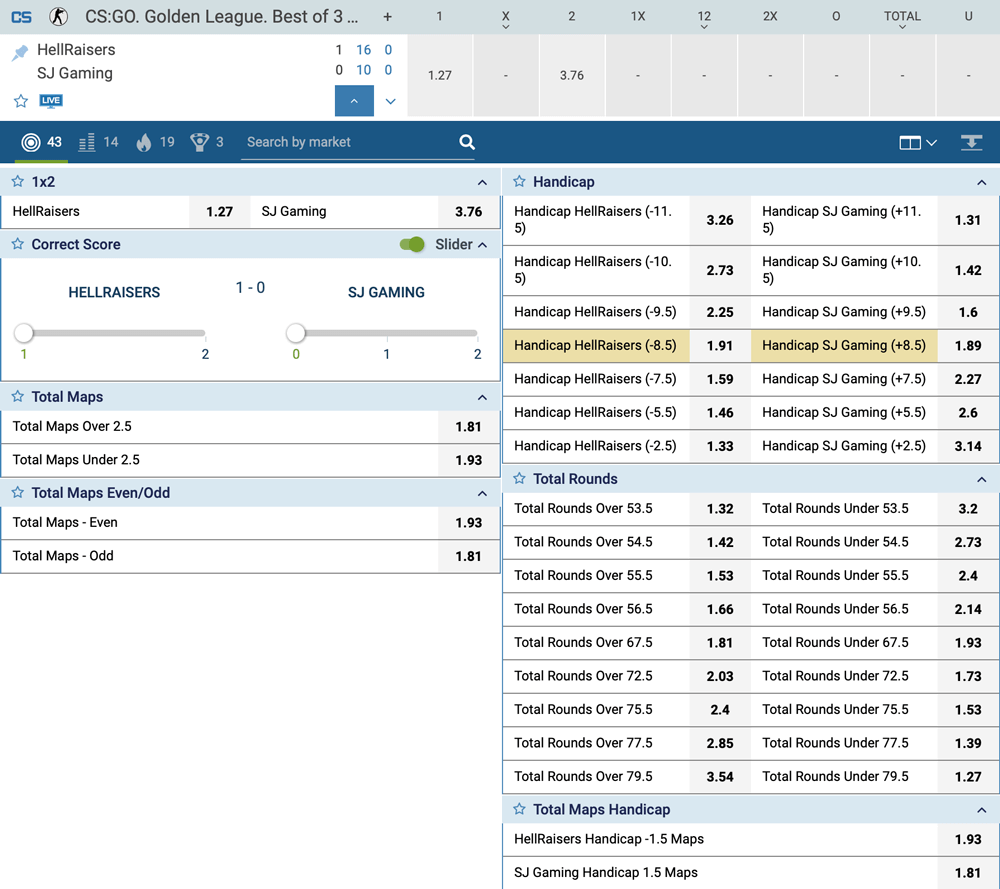
Task: Open the trophy tab showing 3
Action: tap(207, 142)
